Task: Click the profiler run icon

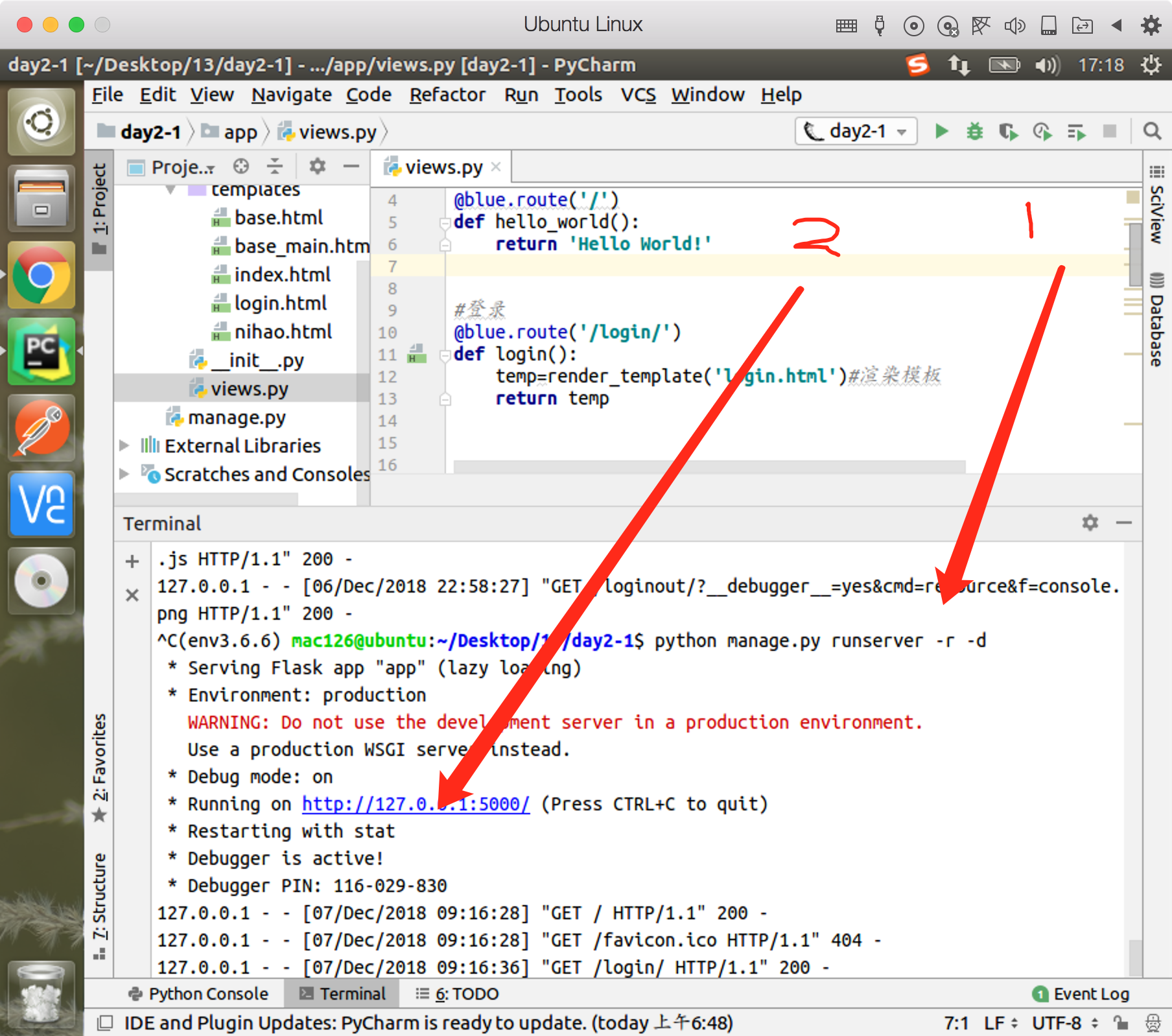Action: coord(1042,132)
